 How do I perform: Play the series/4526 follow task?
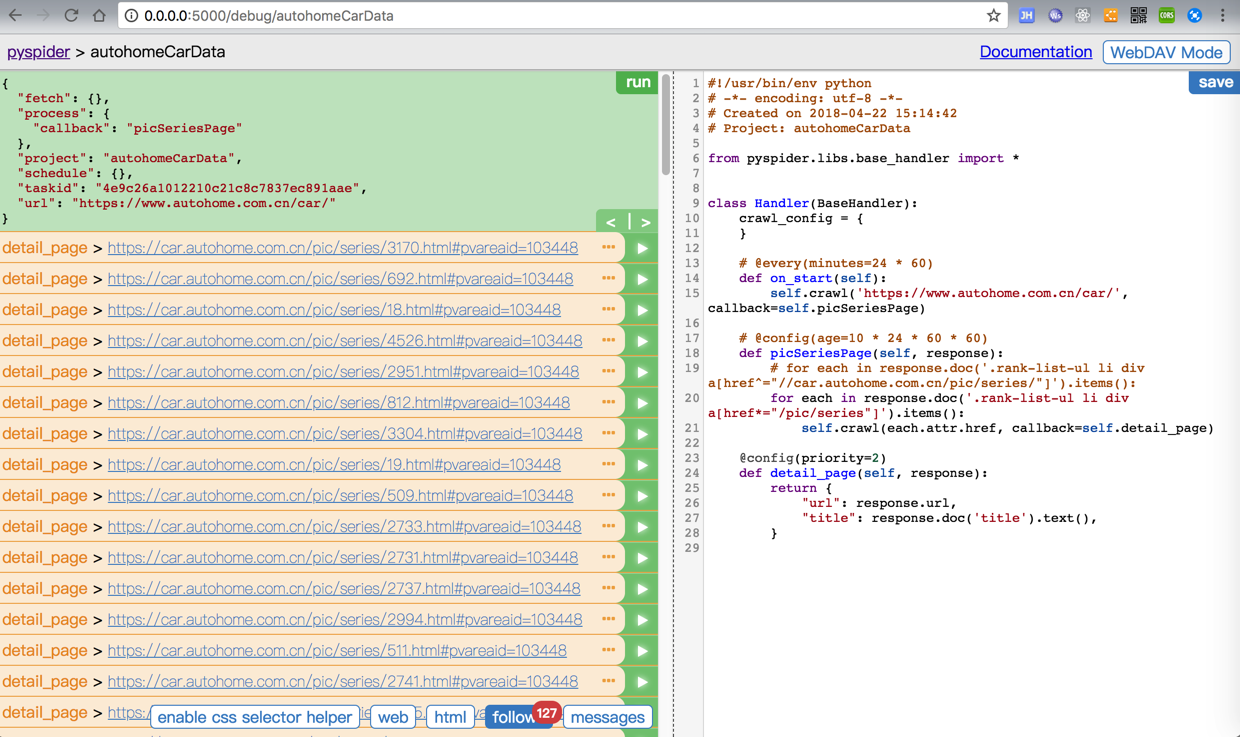(x=642, y=341)
